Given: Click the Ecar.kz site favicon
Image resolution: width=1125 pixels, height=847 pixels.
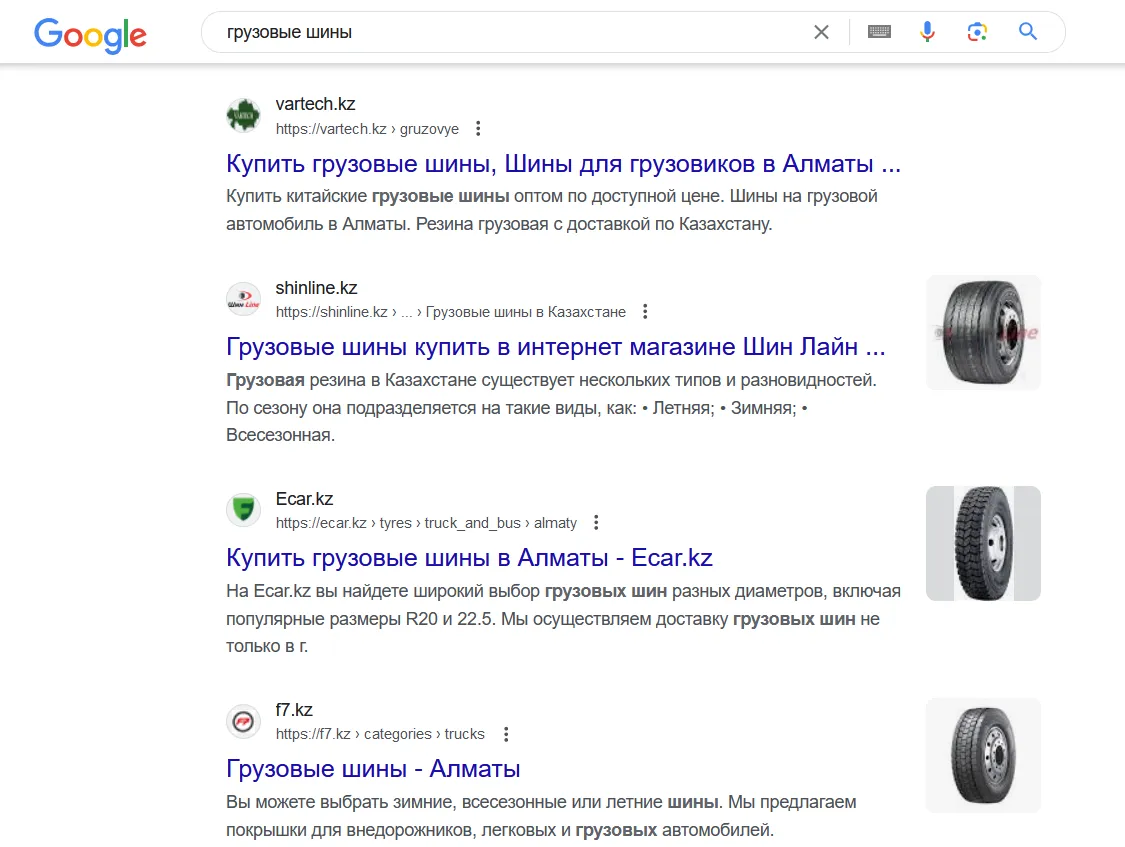Looking at the screenshot, I should pos(243,510).
